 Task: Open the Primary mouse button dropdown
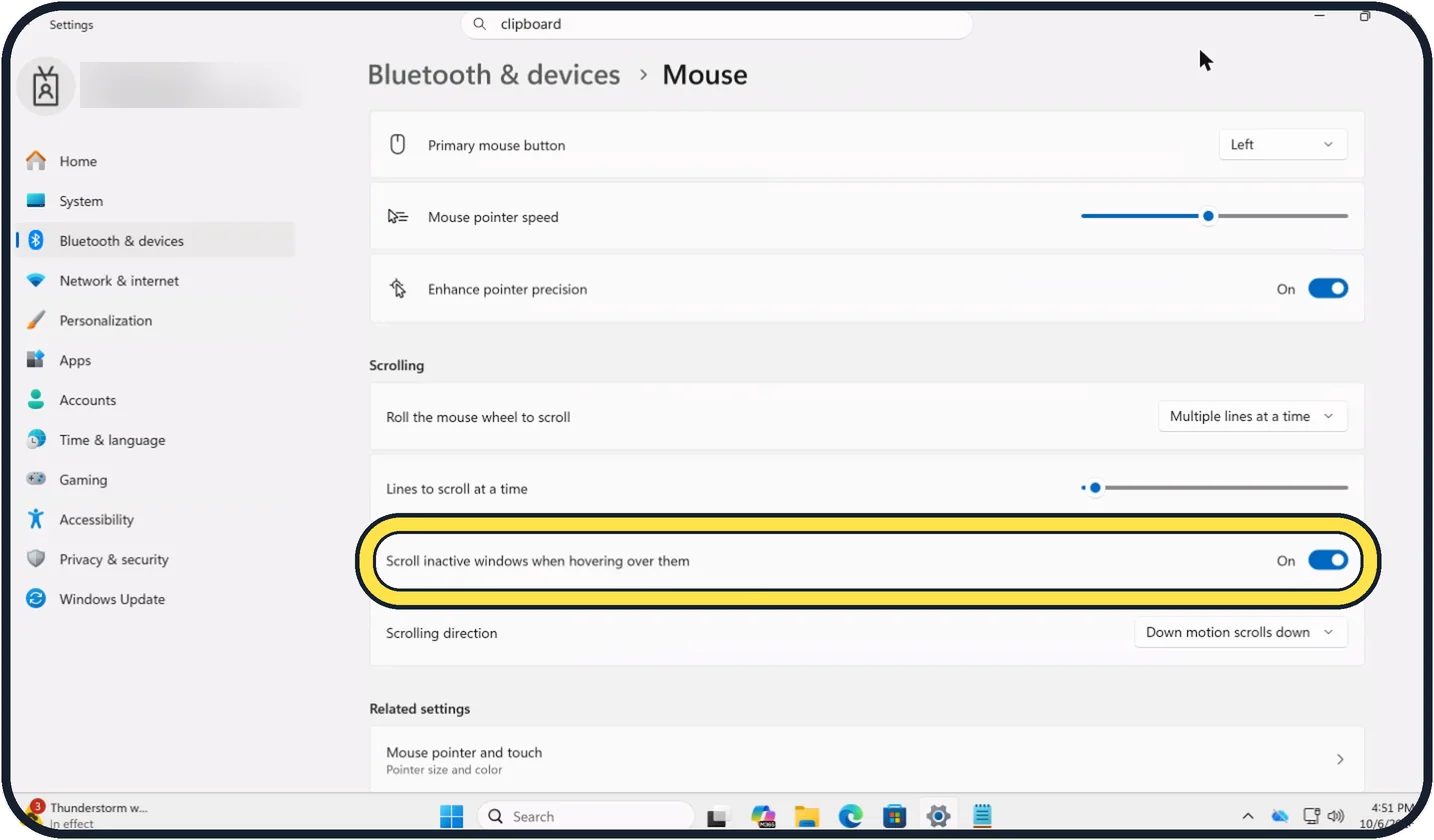[1283, 145]
